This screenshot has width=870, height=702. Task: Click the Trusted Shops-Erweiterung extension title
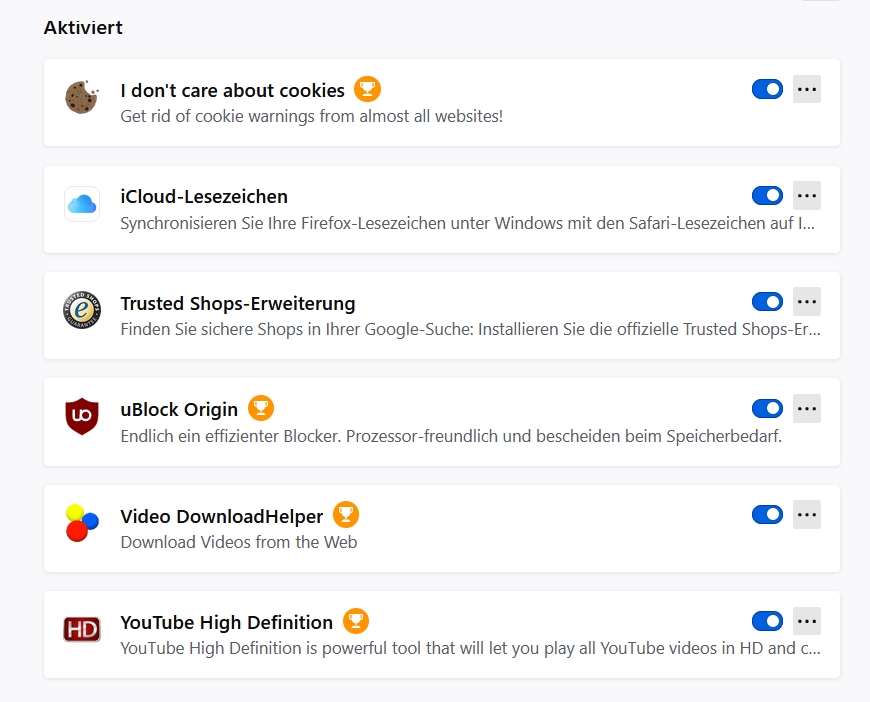[x=238, y=303]
